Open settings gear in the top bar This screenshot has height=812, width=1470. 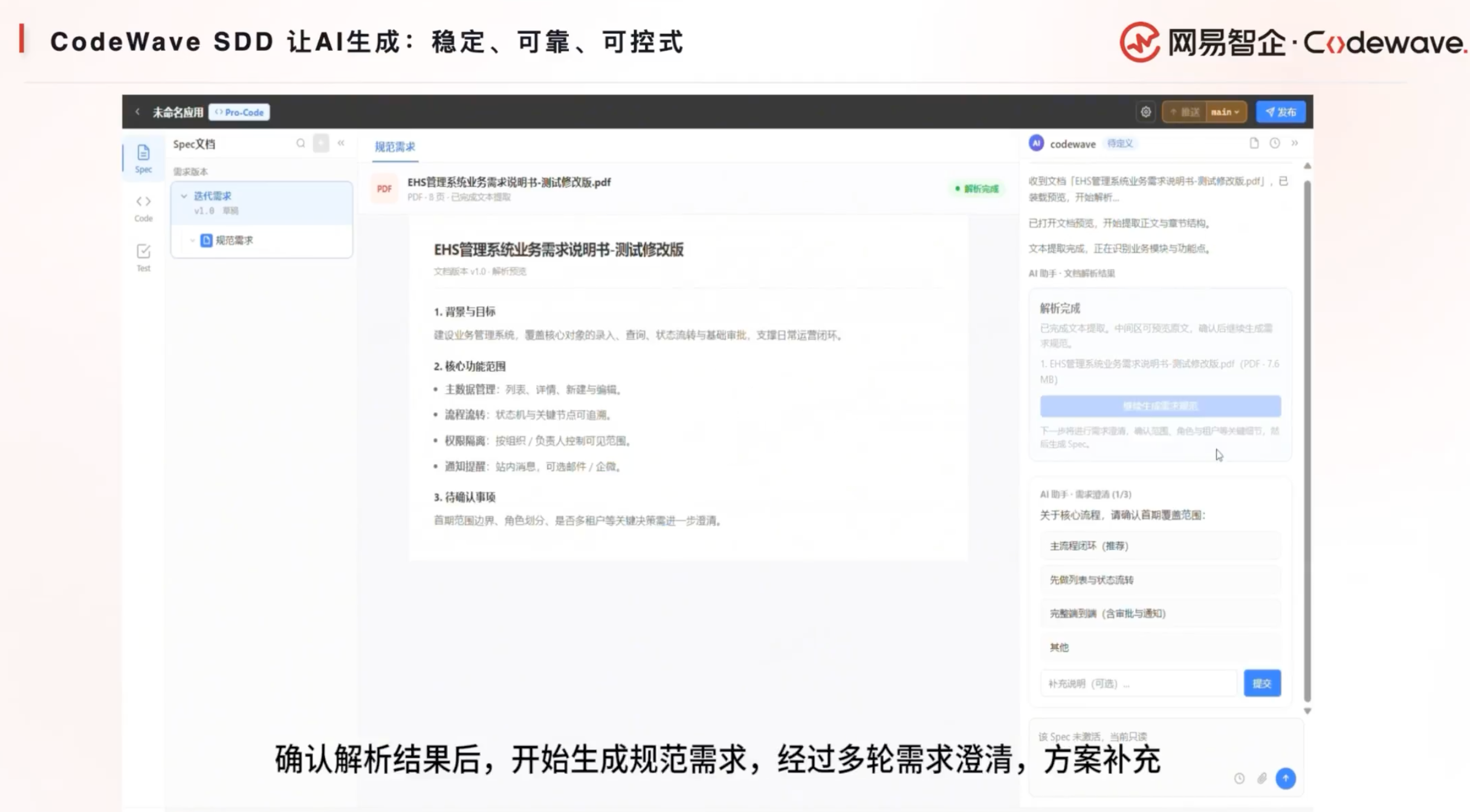[1145, 112]
